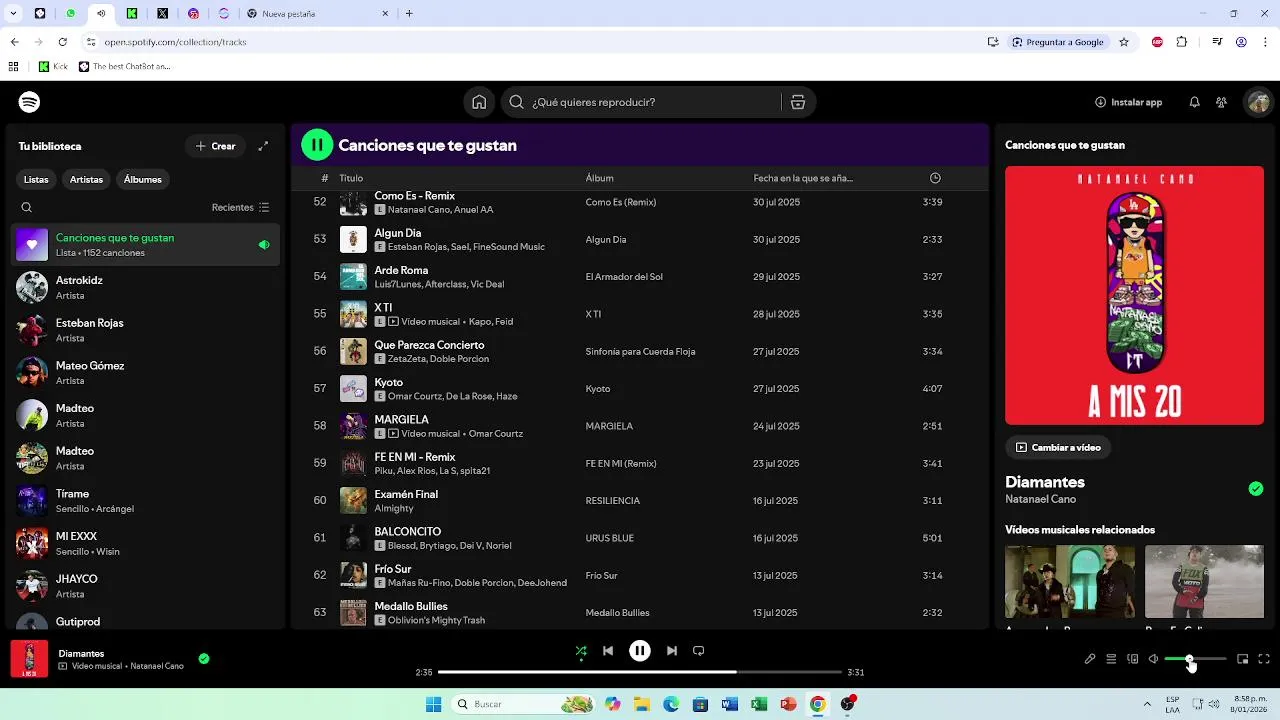1280x720 pixels.
Task: Open the Browse icon in search bar
Action: (x=797, y=102)
